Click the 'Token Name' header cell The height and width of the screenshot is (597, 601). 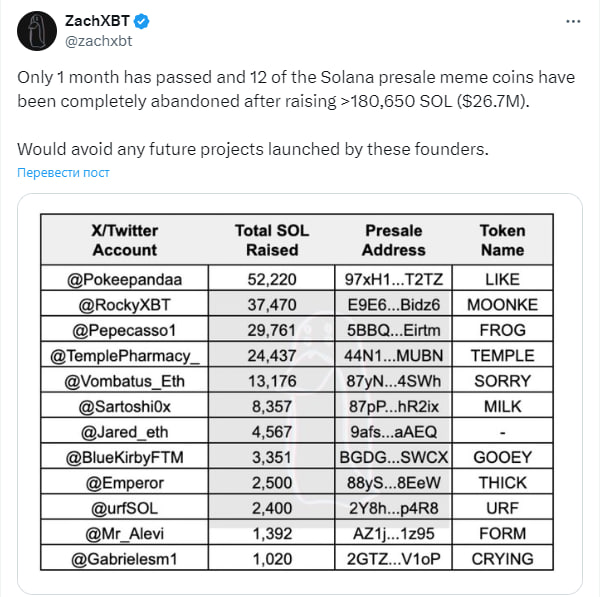(502, 240)
